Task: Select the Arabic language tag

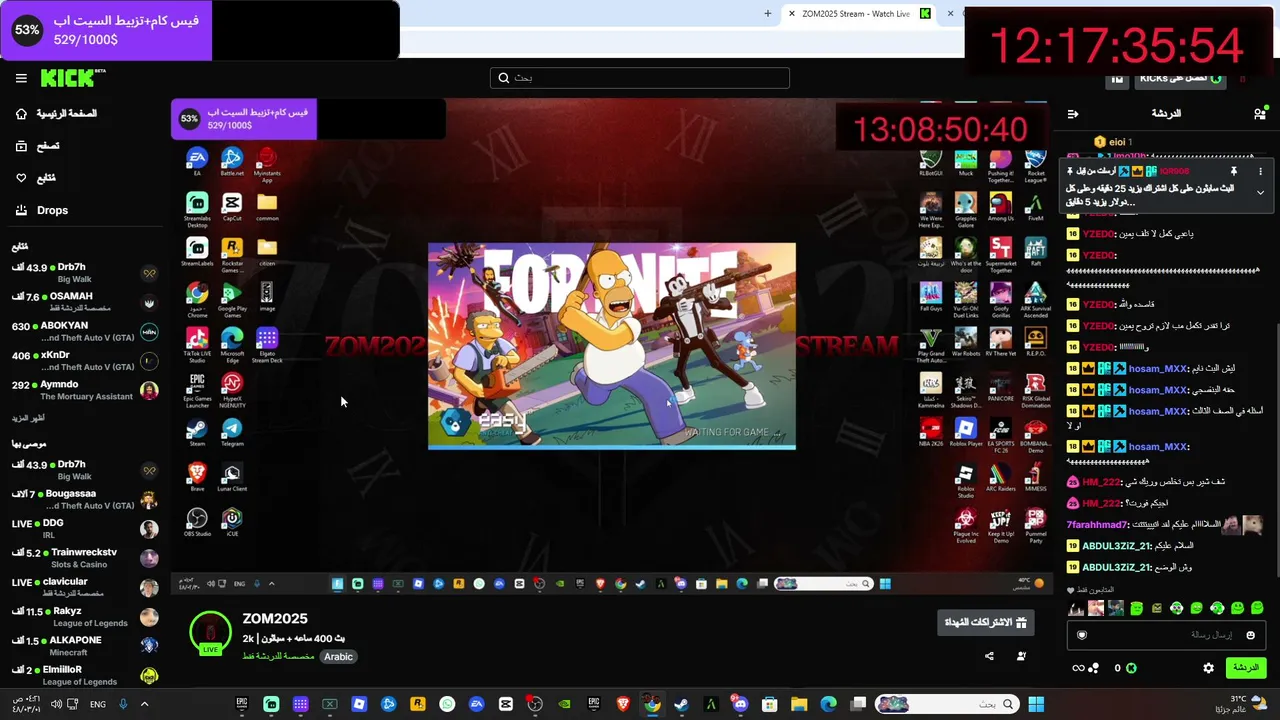Action: tap(338, 657)
